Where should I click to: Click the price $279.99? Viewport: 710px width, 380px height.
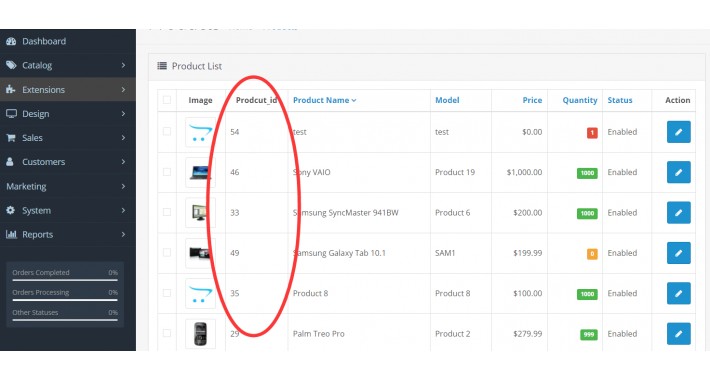tap(528, 333)
